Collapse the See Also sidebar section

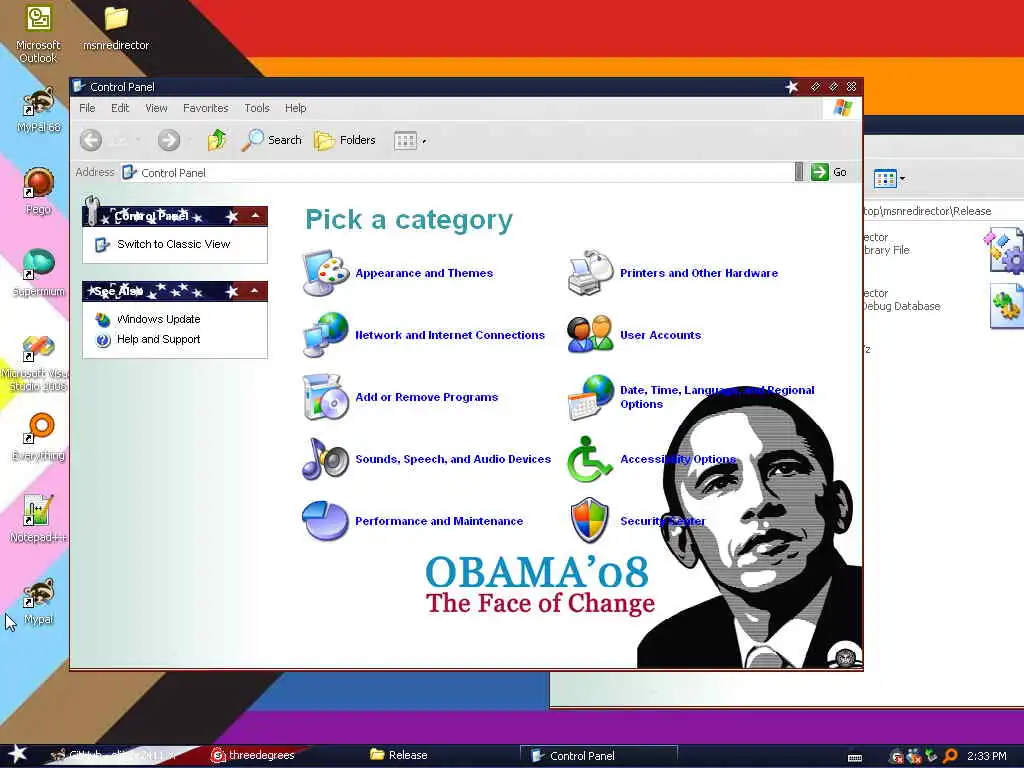click(255, 291)
